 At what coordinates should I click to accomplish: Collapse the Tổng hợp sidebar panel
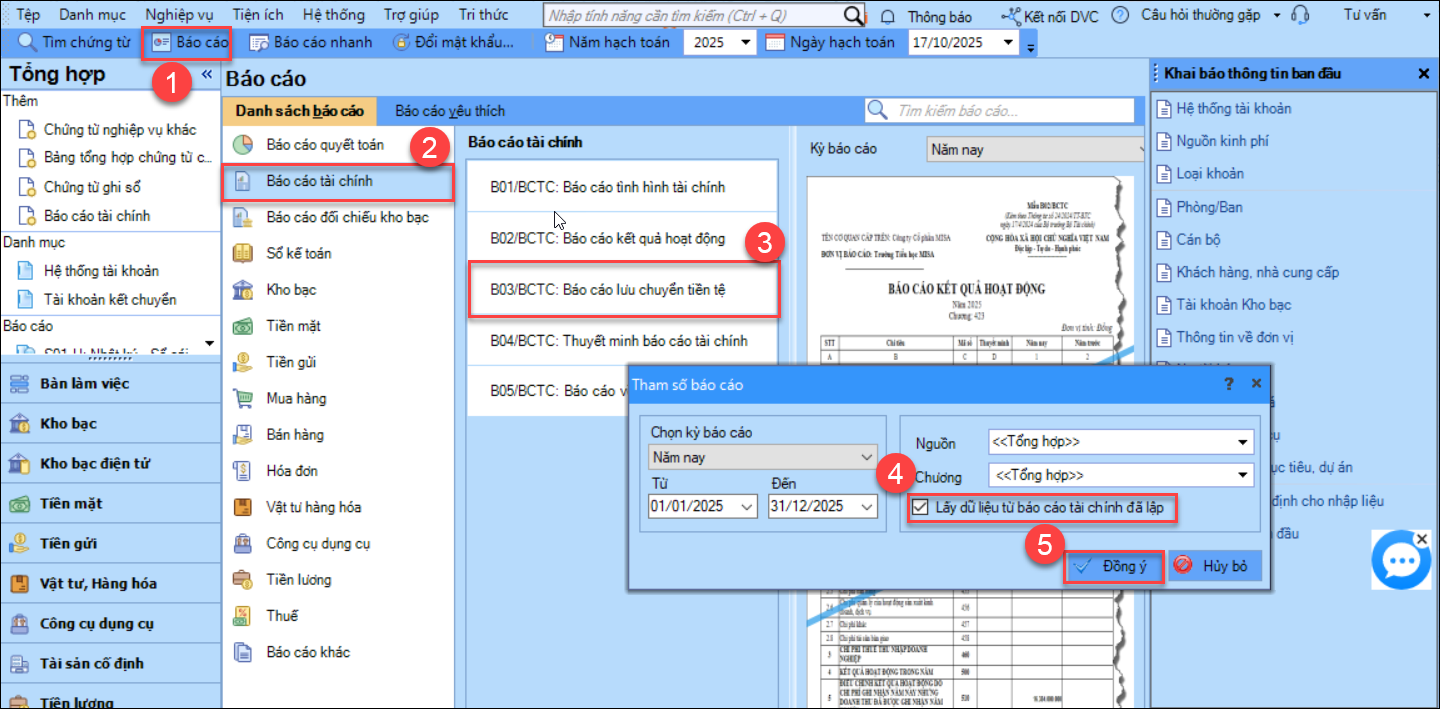pyautogui.click(x=207, y=75)
